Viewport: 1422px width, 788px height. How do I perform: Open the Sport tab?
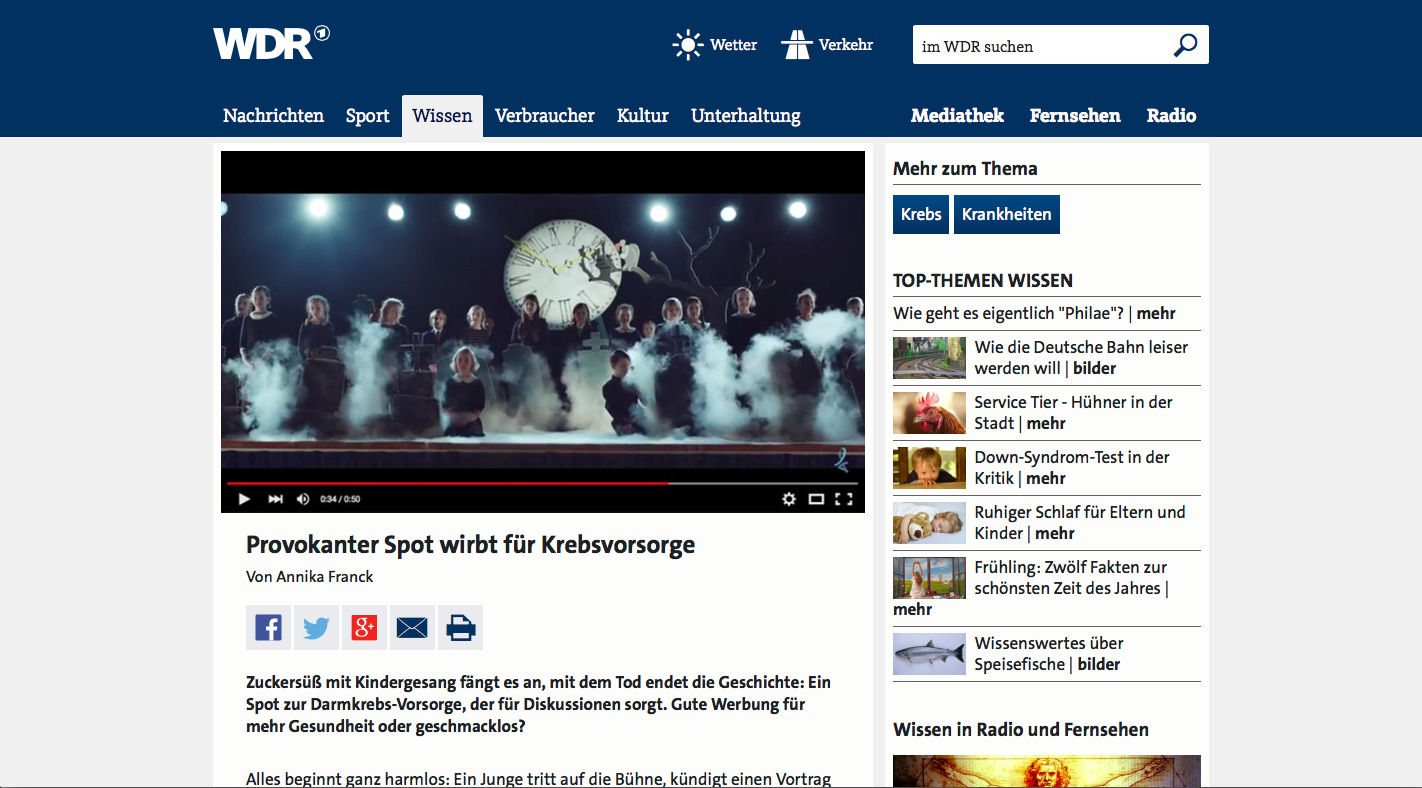tap(367, 116)
